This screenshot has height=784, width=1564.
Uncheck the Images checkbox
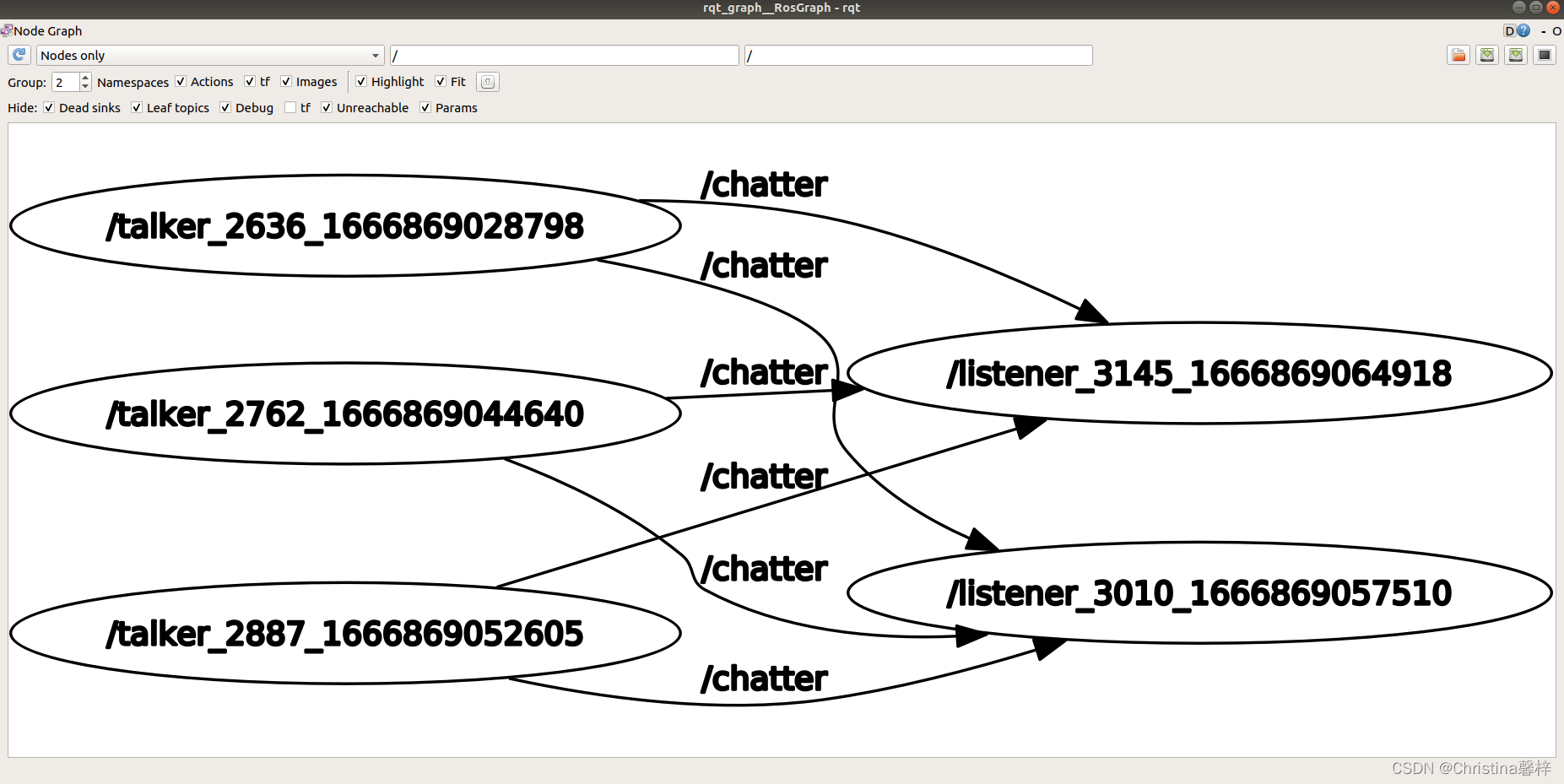(x=286, y=81)
